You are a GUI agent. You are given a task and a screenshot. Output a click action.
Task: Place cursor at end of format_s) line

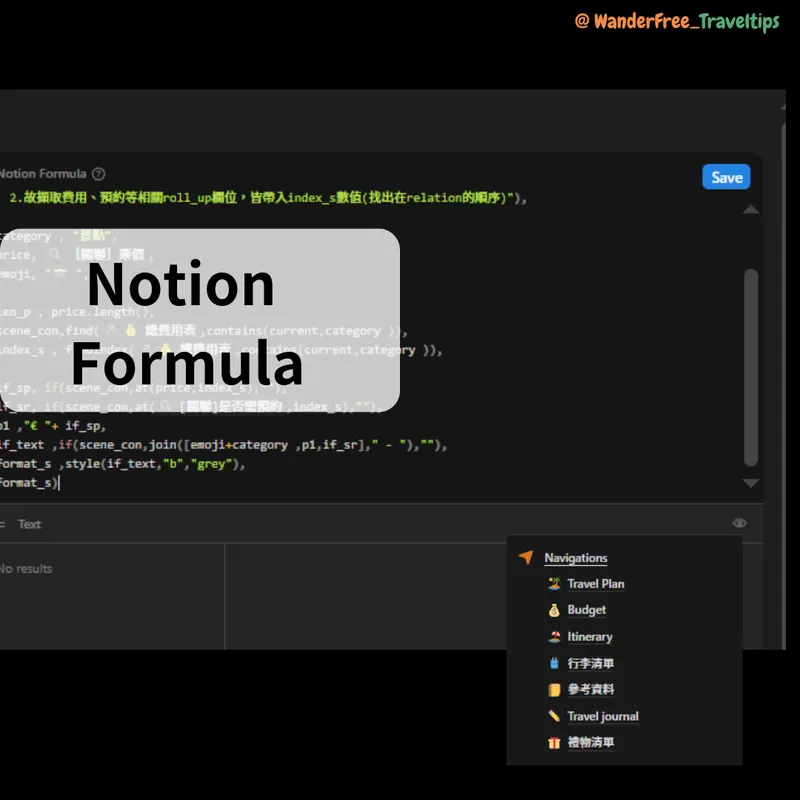click(59, 483)
